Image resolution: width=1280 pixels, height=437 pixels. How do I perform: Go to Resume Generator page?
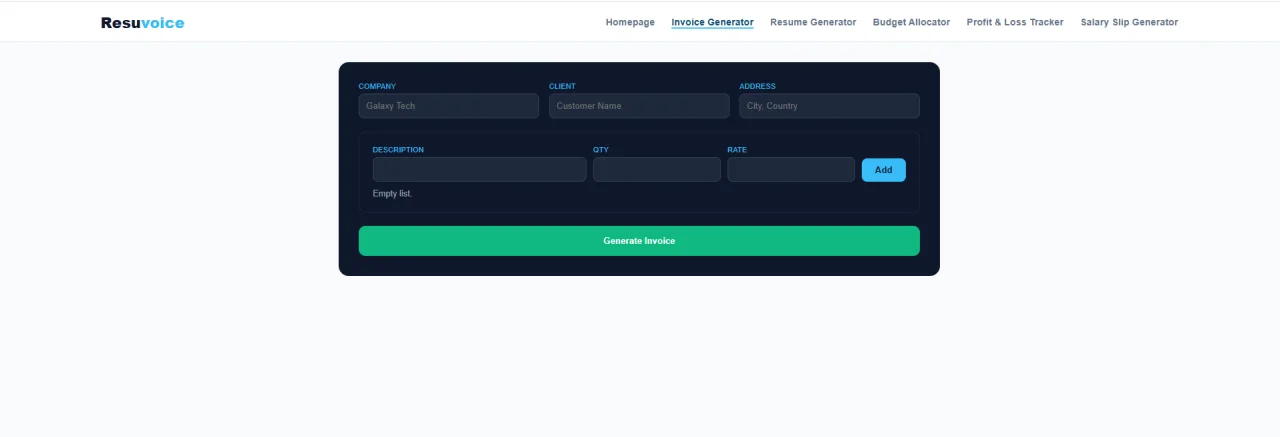click(x=813, y=22)
